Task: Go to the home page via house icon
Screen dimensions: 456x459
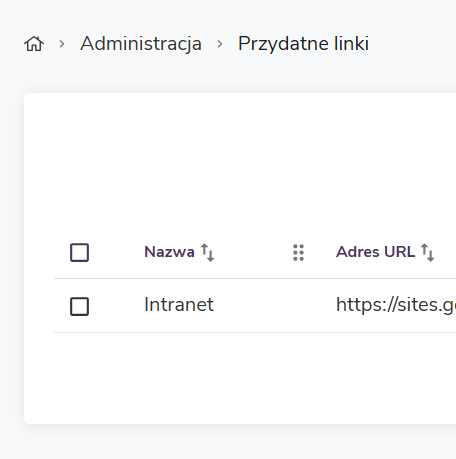Action: point(34,44)
